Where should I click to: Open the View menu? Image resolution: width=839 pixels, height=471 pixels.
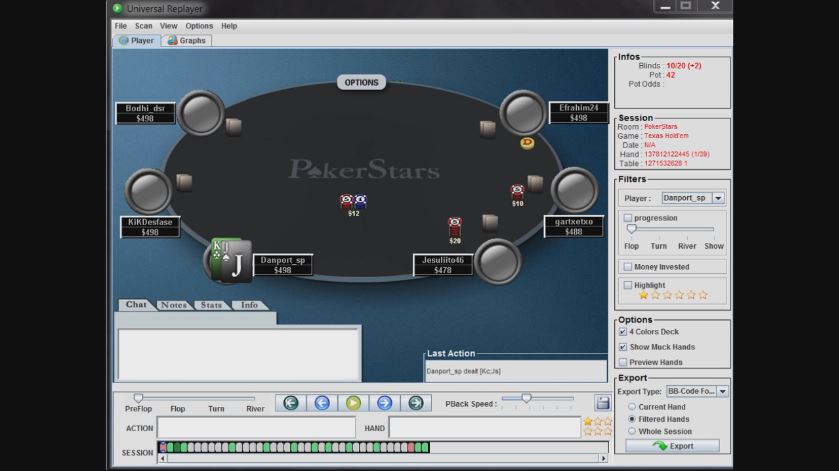tap(168, 26)
